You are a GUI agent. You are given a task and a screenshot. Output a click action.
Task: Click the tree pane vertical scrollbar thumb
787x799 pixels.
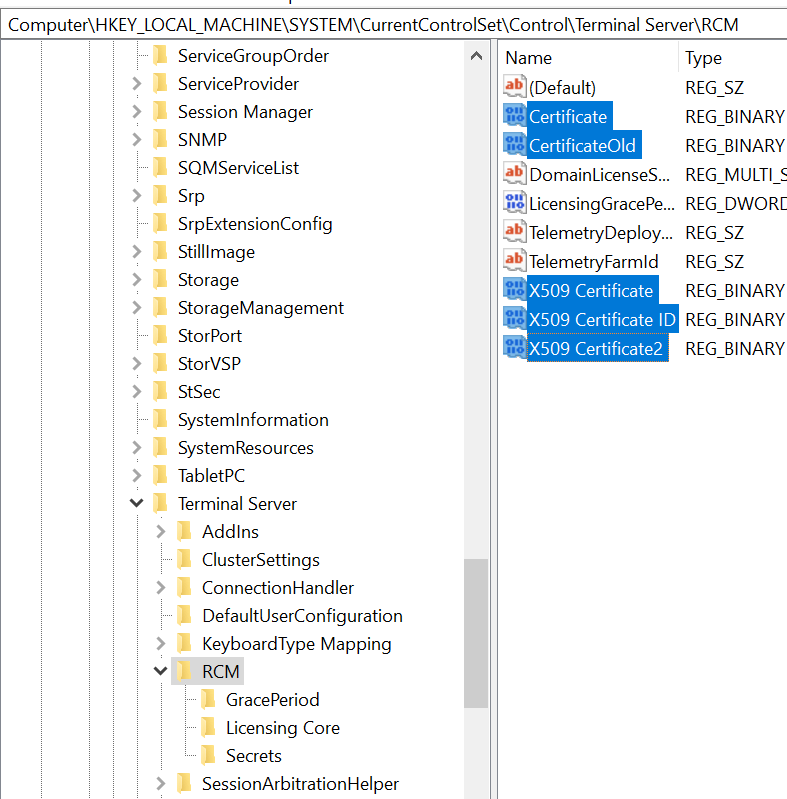476,633
